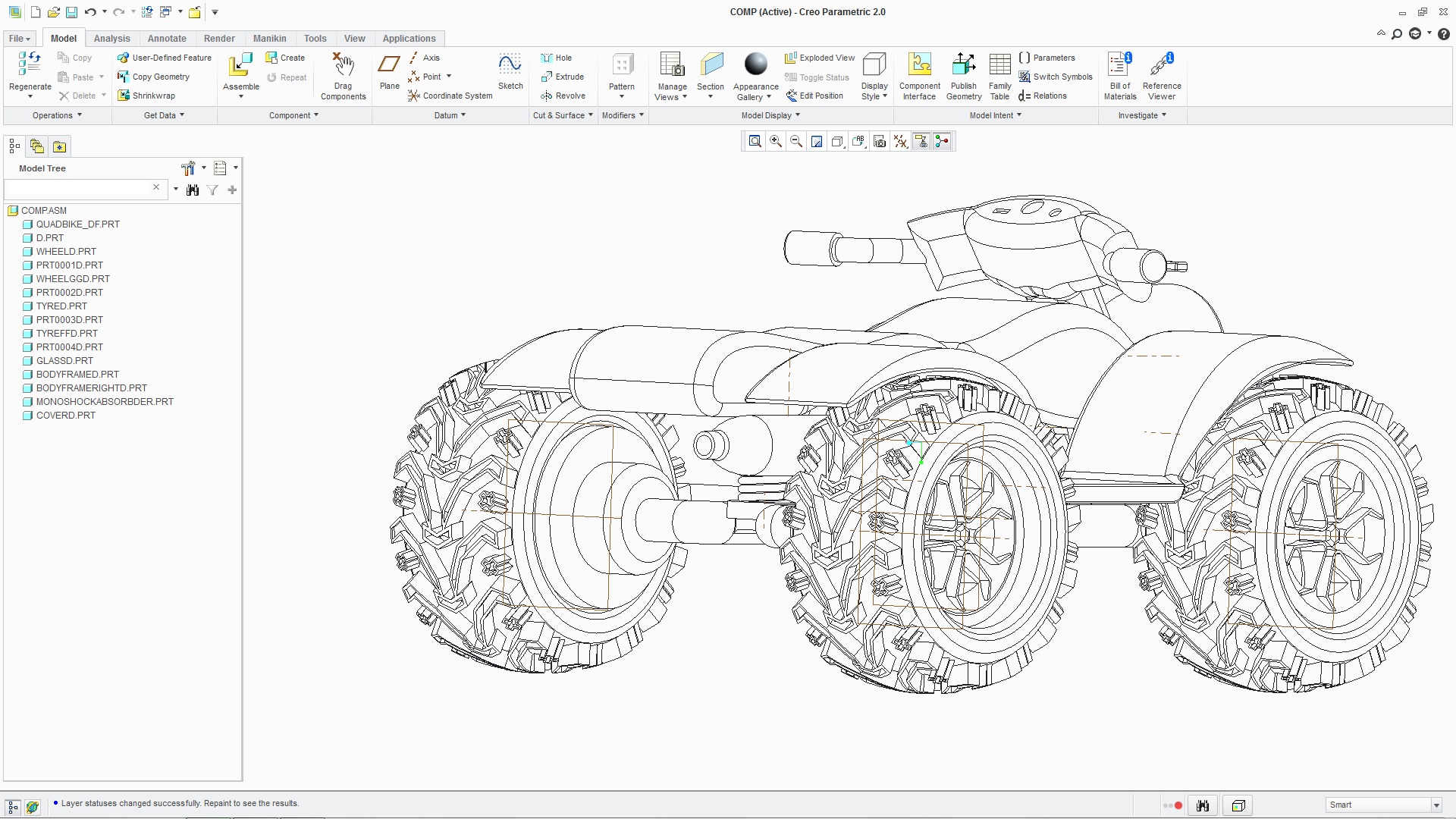The width and height of the screenshot is (1456, 819).
Task: Expand the Datum group dropdown
Action: (x=450, y=115)
